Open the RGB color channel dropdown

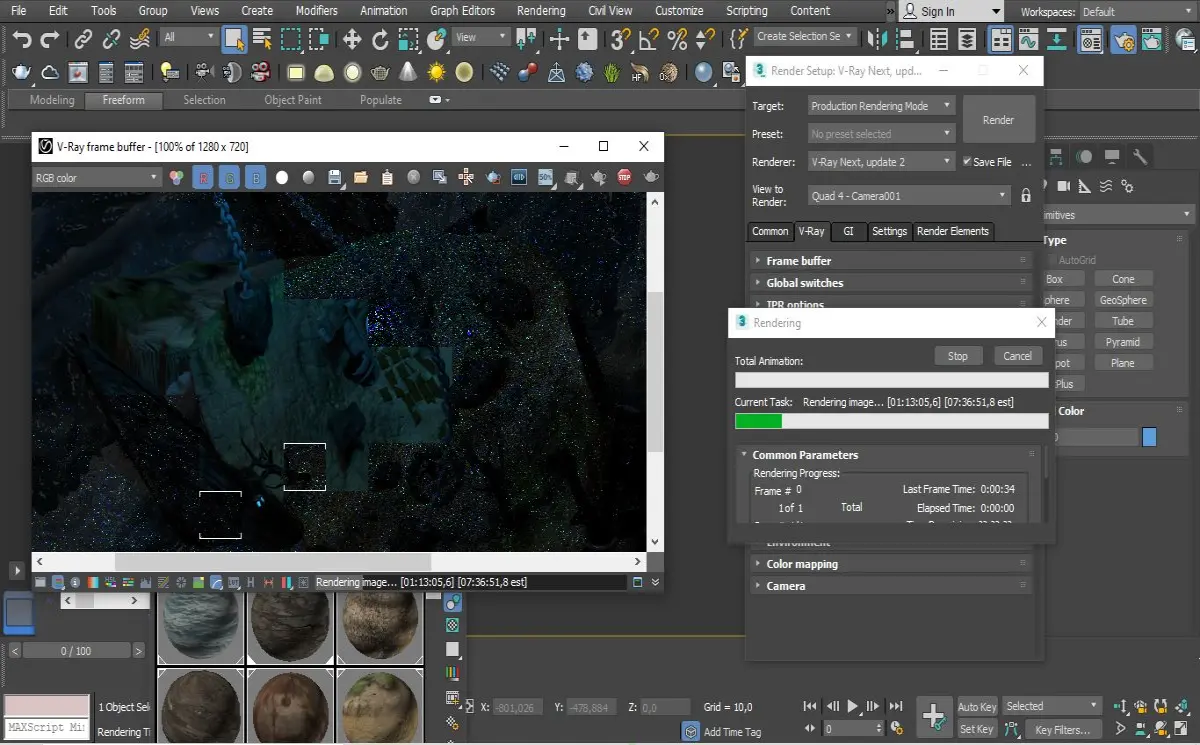[96, 178]
